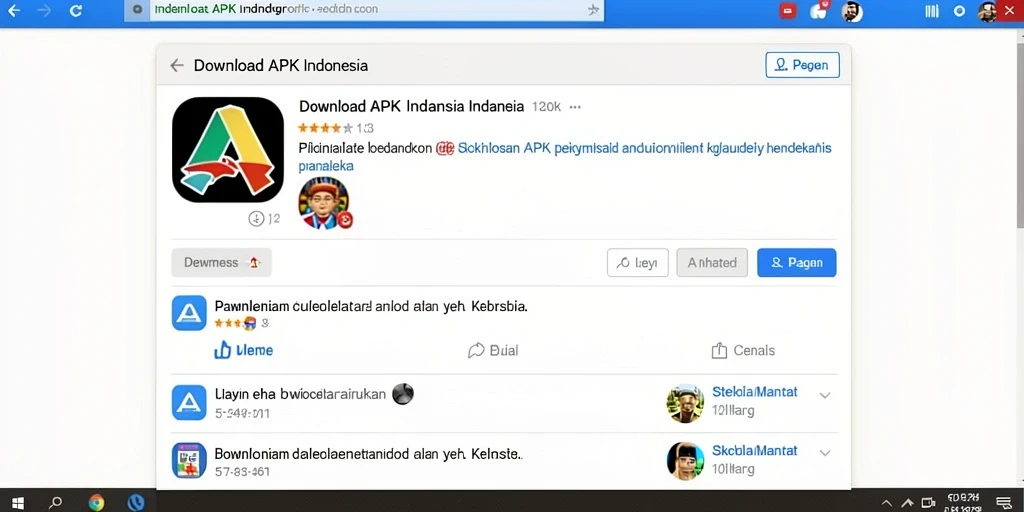Go back using the arrow beside Download APK Indonesia
This screenshot has height=512, width=1024.
[176, 65]
